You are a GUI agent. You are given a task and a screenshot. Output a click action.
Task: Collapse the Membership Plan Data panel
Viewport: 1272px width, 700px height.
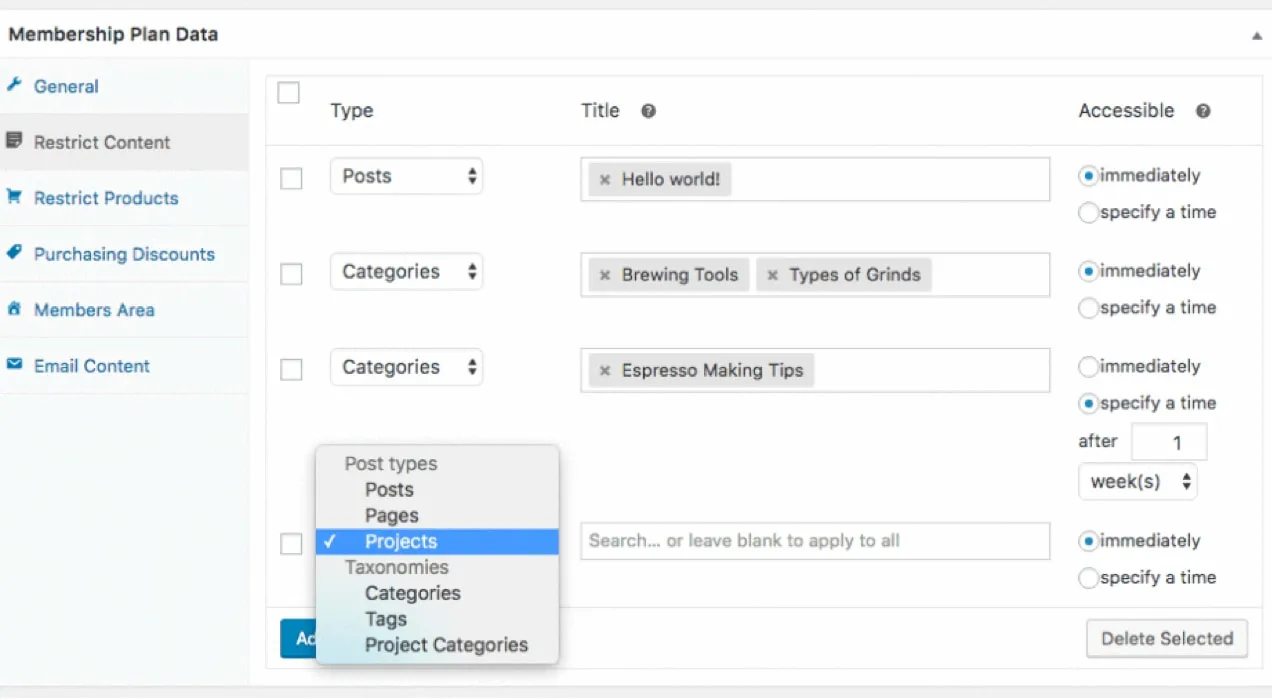1256,35
